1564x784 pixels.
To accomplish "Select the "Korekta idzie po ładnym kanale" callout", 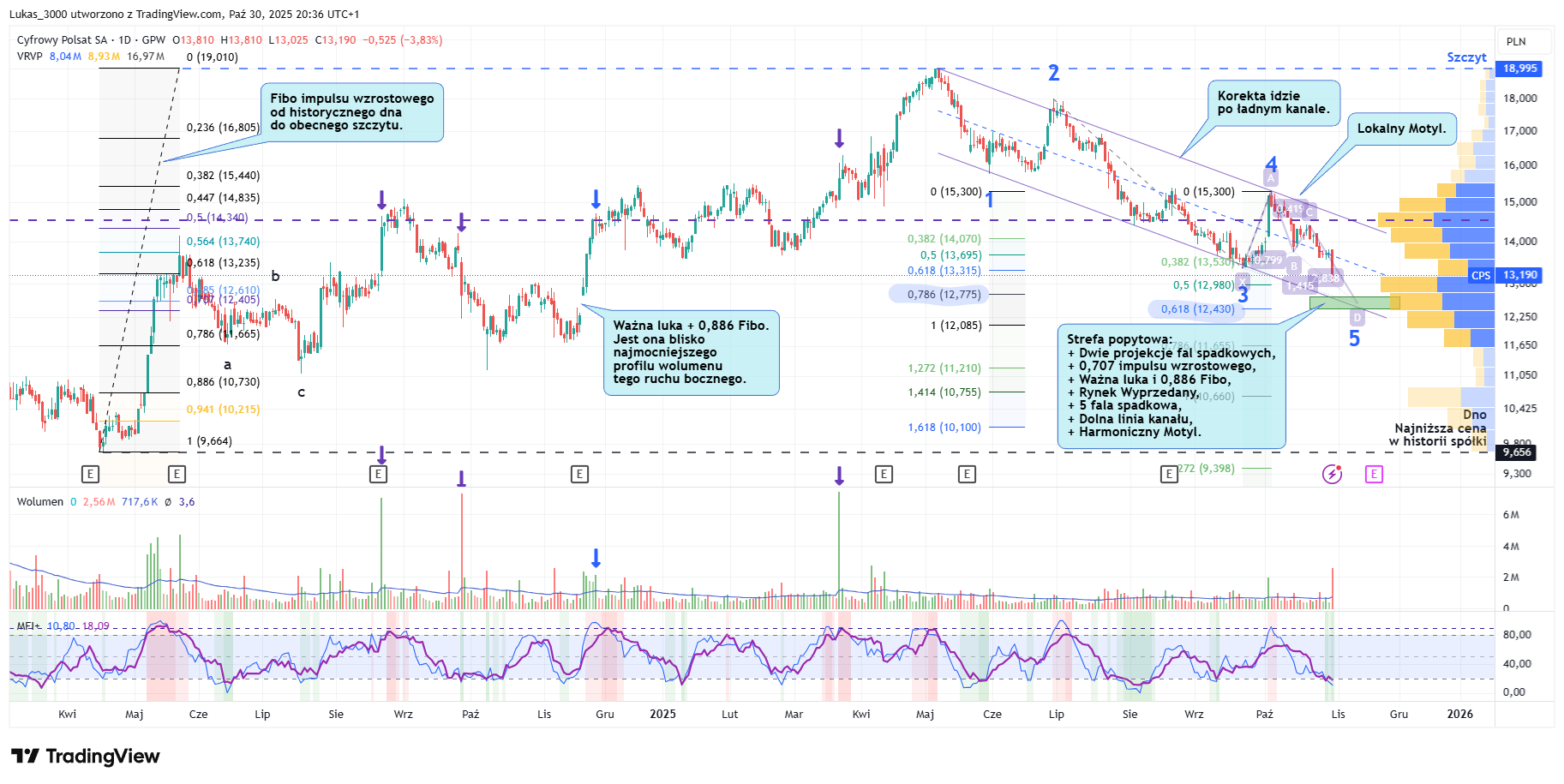I will (x=1273, y=103).
